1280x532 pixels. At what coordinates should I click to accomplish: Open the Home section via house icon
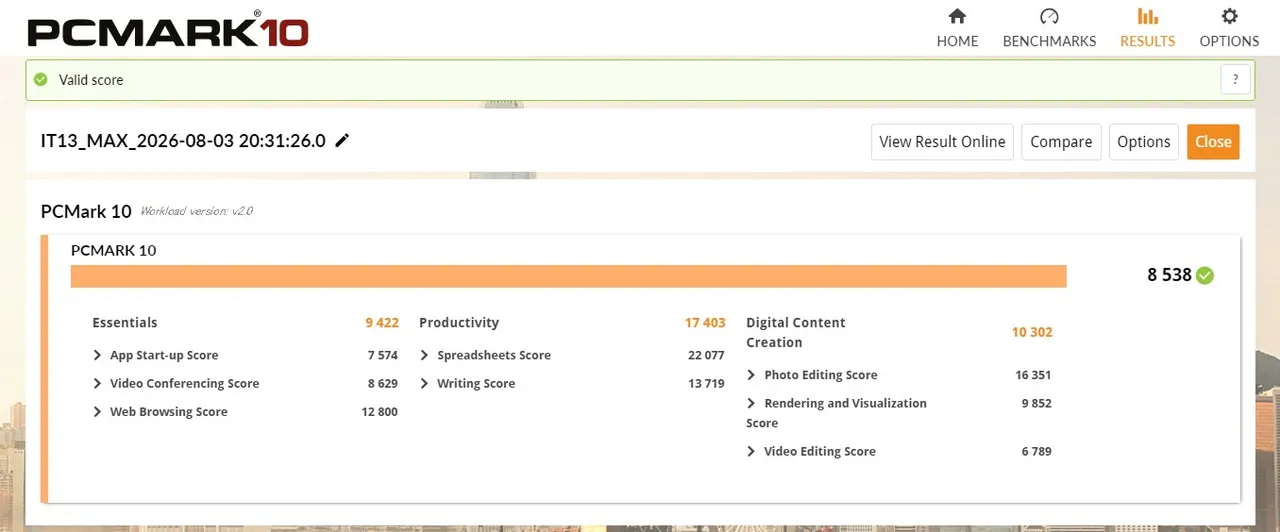pos(957,16)
